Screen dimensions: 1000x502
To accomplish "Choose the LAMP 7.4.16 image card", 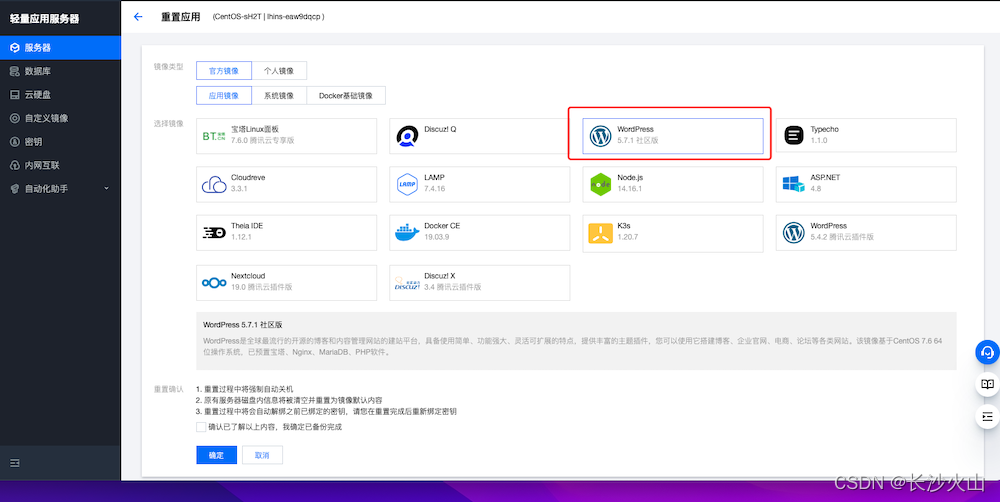I will [480, 184].
